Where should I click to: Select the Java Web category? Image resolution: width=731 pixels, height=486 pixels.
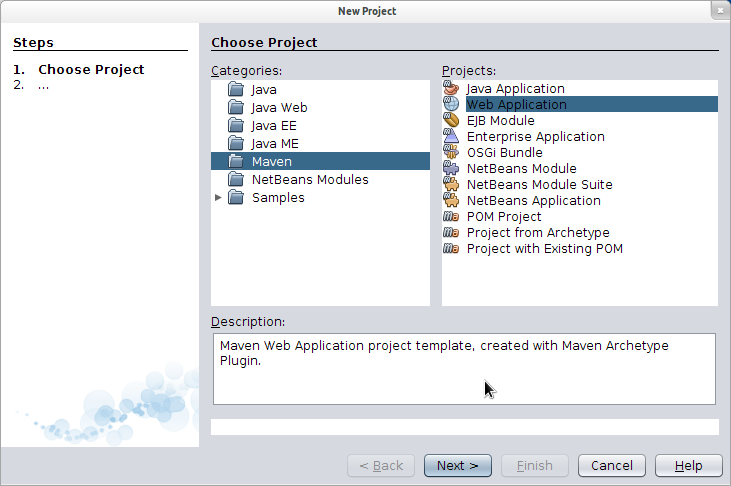[279, 108]
